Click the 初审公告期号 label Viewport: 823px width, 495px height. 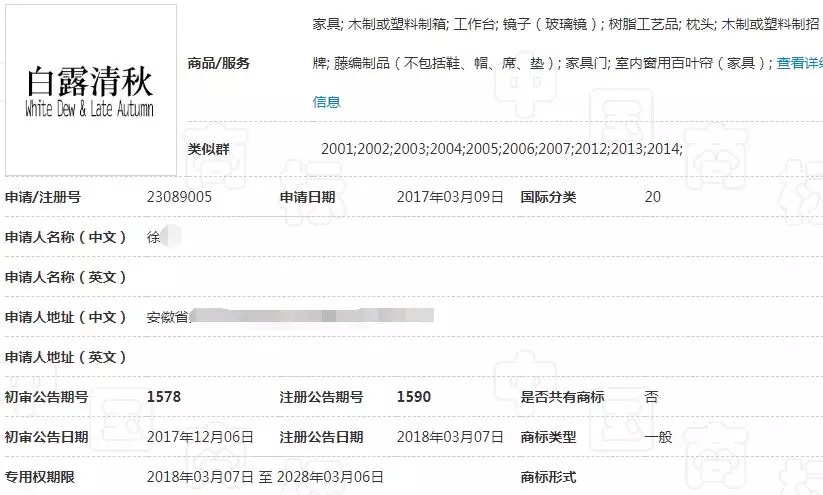click(x=47, y=397)
